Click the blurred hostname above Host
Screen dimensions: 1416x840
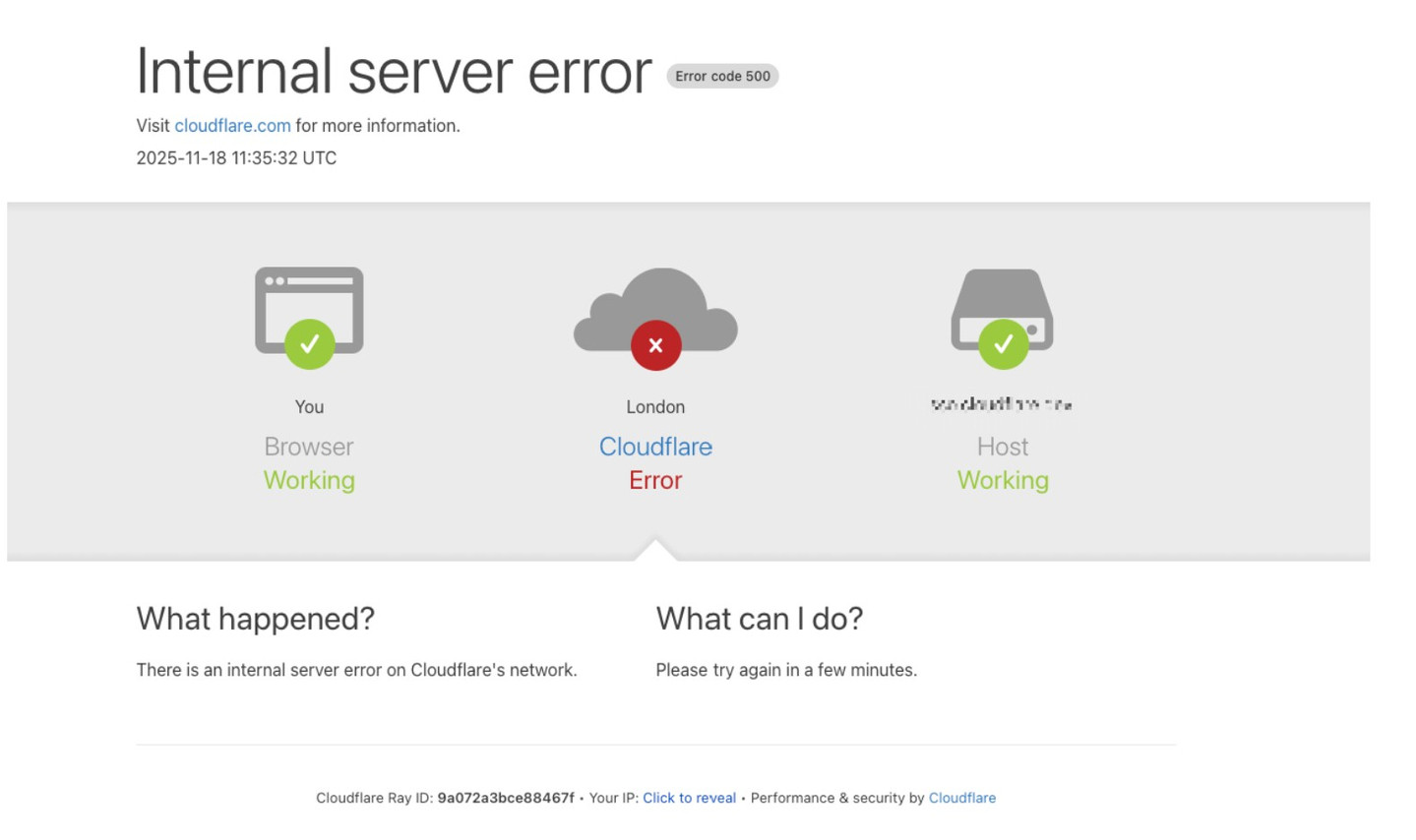click(x=1002, y=404)
